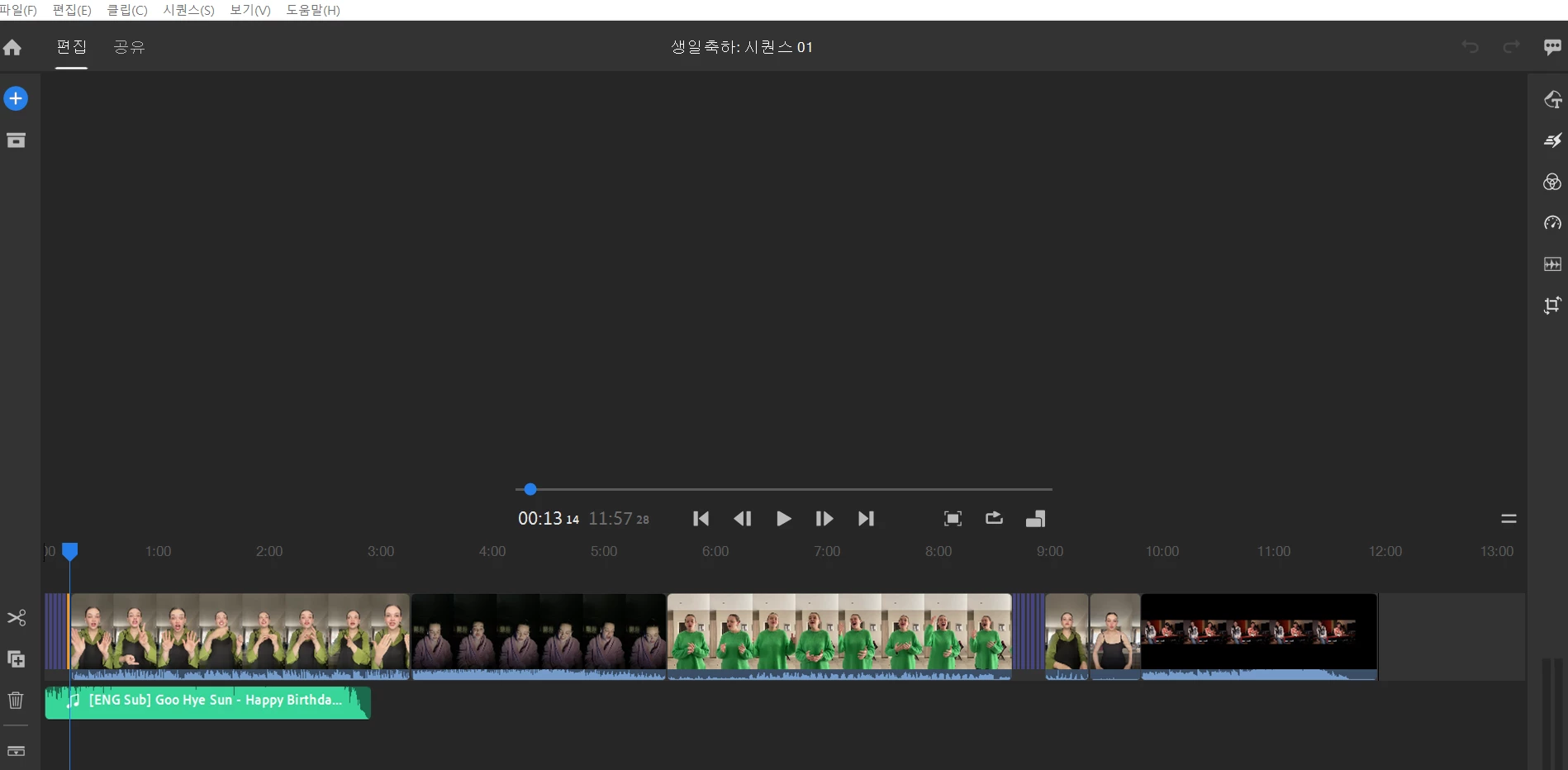Open the Transform crop panel icon
1568x770 pixels.
pyautogui.click(x=1552, y=306)
